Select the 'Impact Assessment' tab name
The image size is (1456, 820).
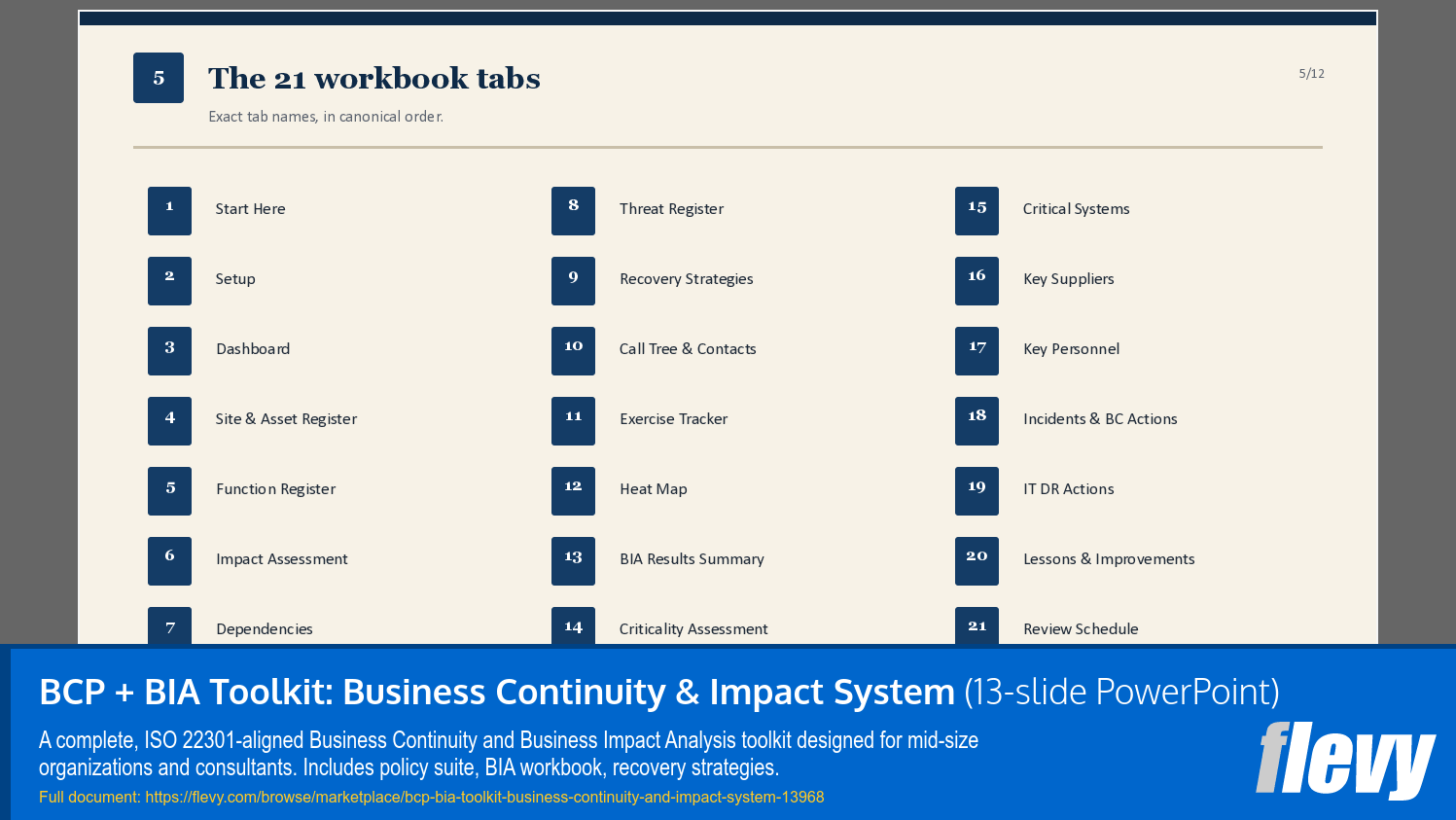(x=282, y=559)
